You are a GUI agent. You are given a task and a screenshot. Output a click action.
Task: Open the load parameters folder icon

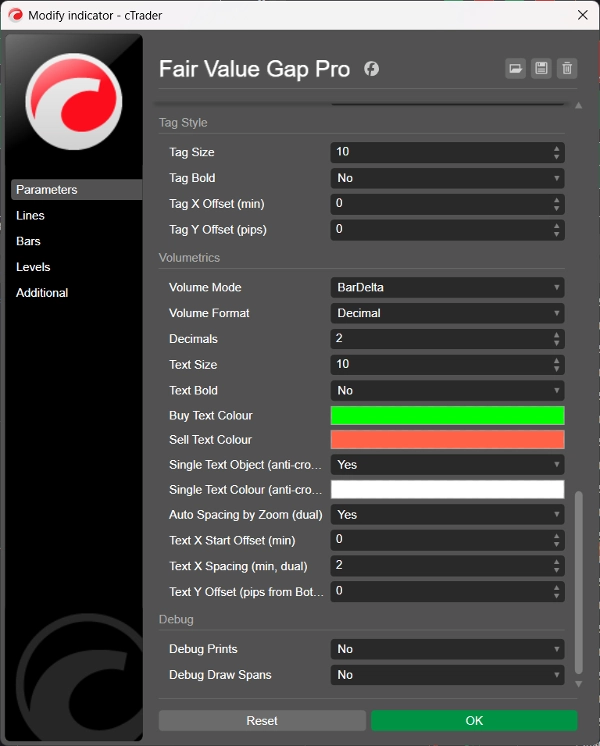coord(515,68)
